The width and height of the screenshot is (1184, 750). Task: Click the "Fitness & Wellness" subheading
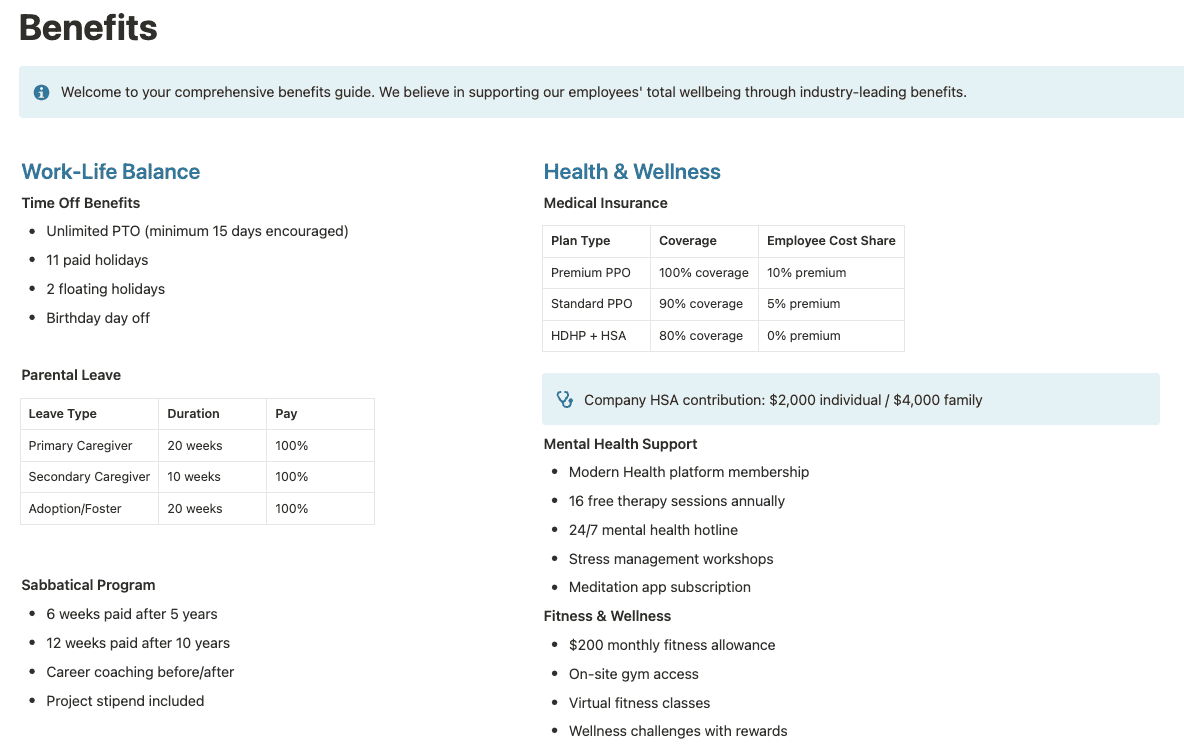pos(607,616)
